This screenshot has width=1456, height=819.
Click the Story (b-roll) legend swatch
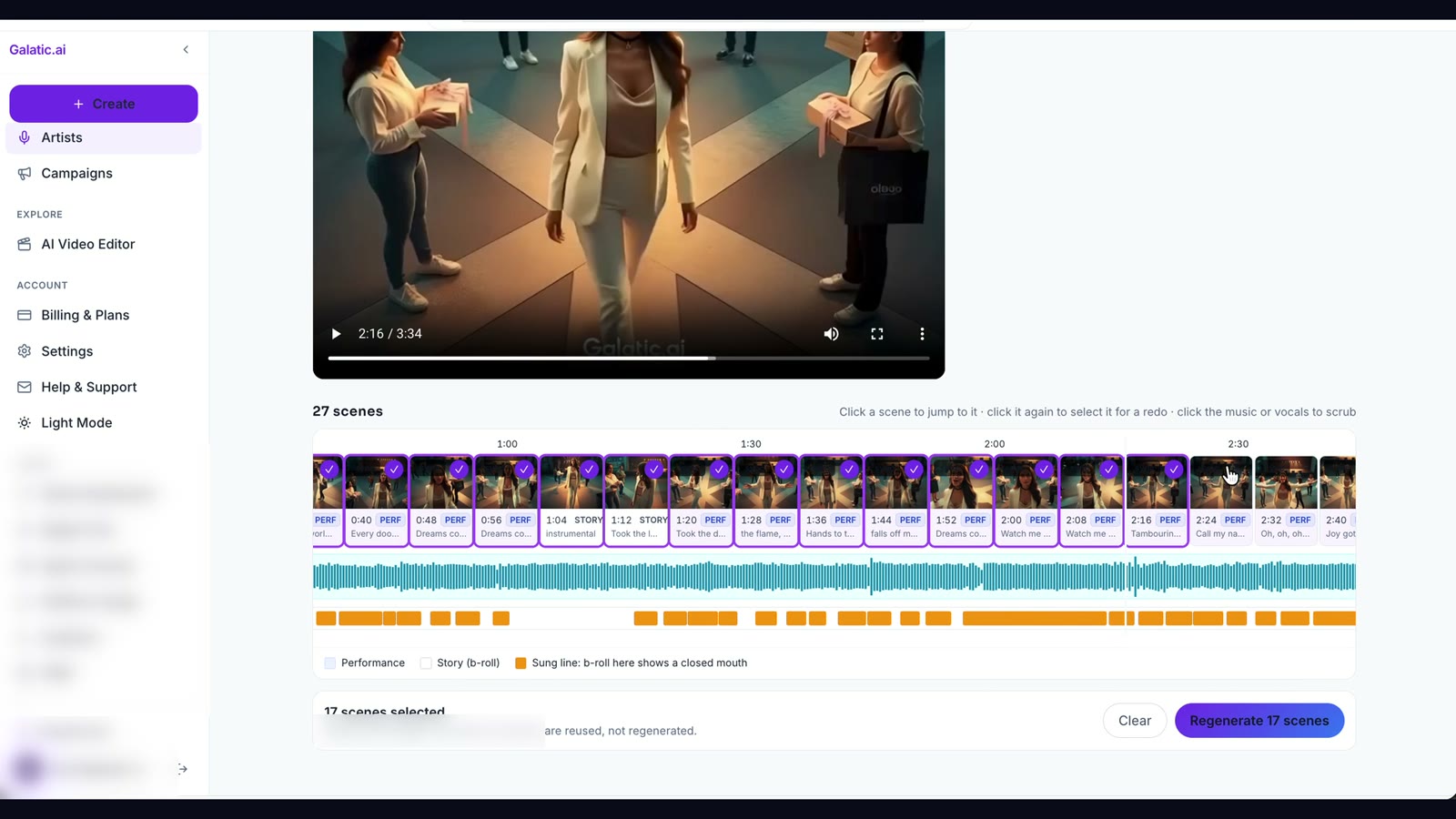[x=426, y=663]
